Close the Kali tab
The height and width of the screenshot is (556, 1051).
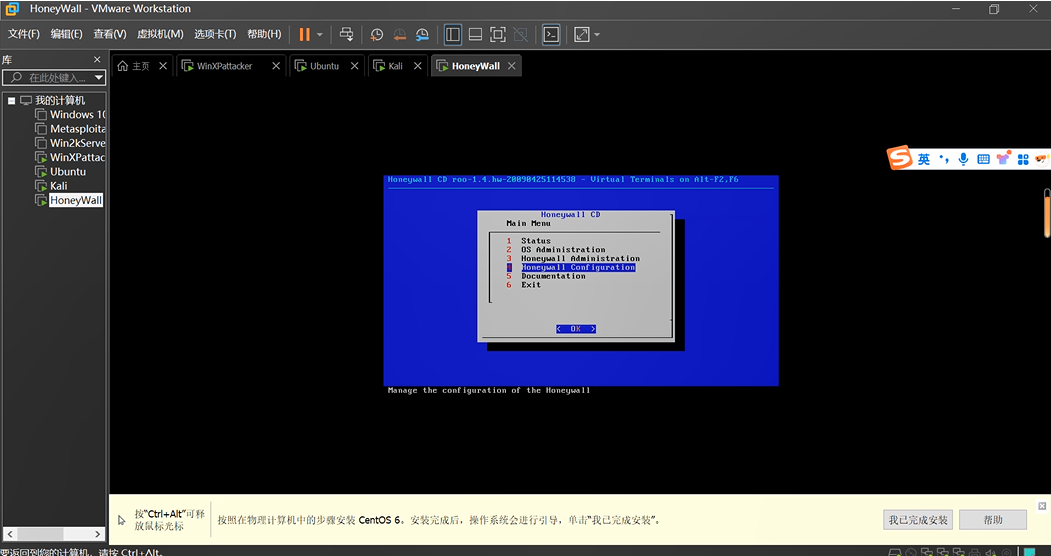[x=418, y=66]
